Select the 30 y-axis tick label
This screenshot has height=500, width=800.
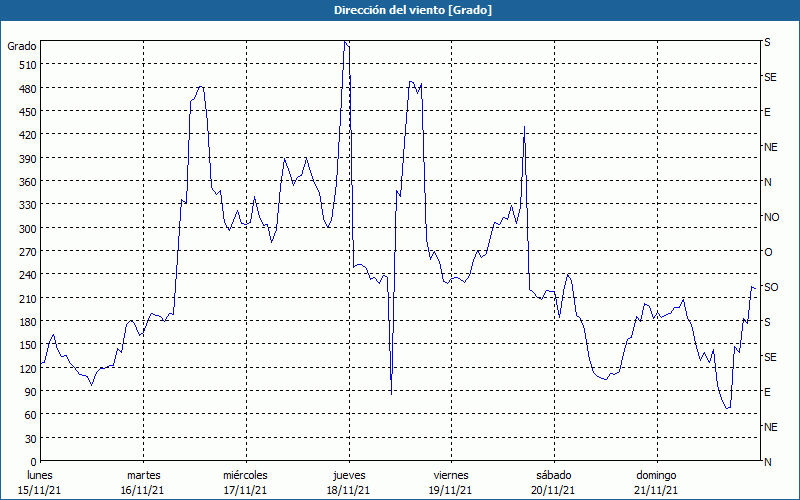pos(31,439)
